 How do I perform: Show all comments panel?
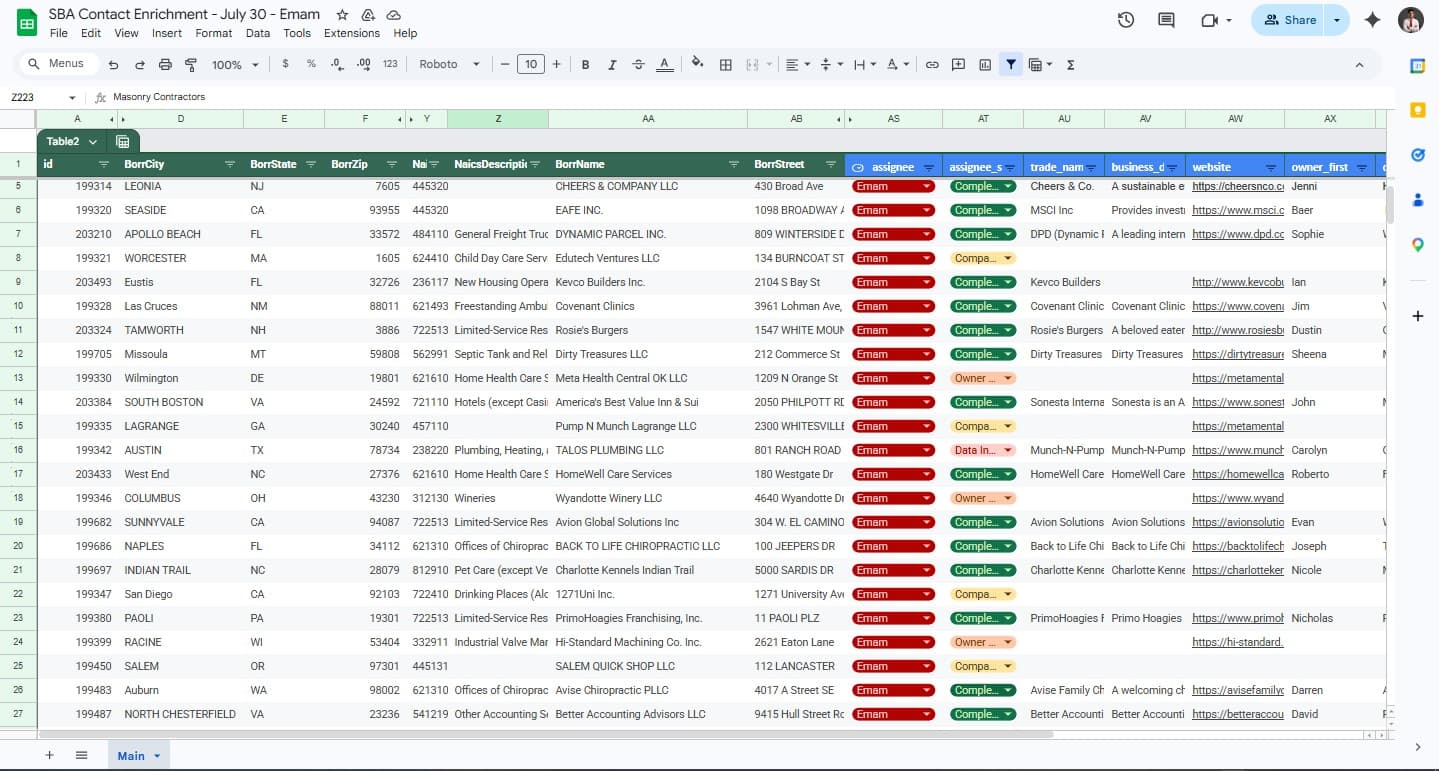pos(1166,20)
